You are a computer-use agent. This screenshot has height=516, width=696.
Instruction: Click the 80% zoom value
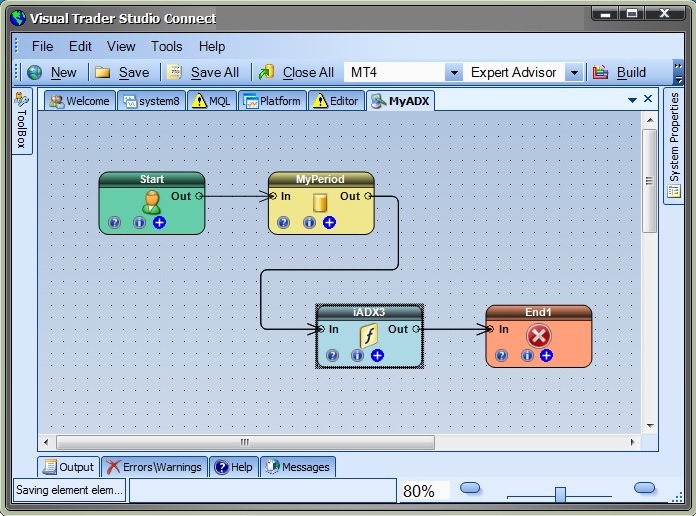pos(418,491)
